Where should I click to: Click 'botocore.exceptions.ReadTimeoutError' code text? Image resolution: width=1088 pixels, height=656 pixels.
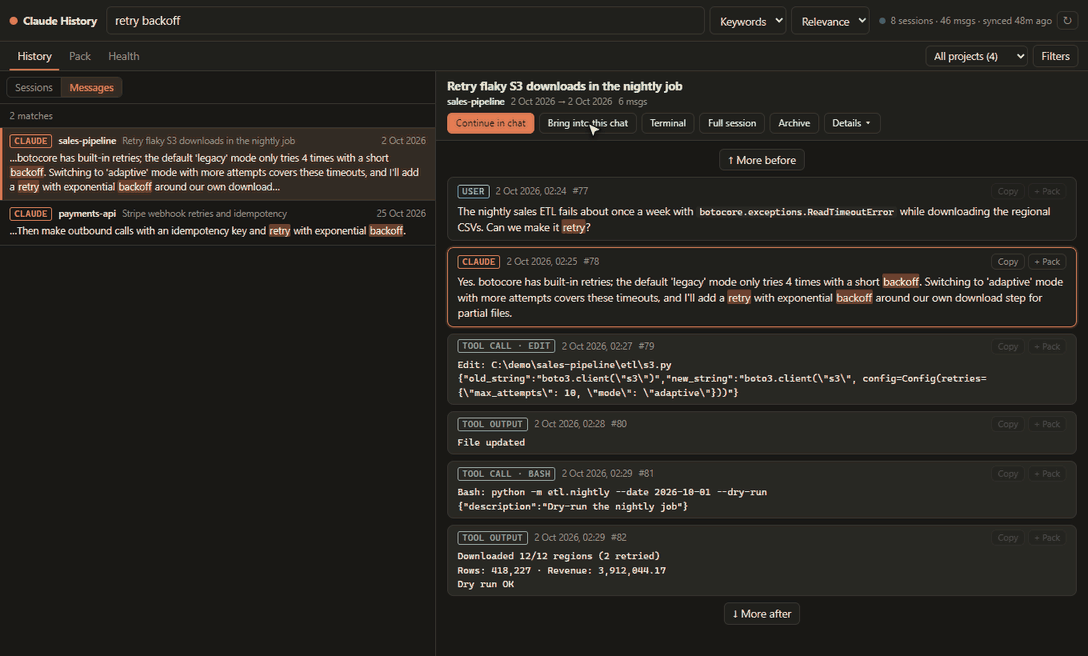(796, 212)
